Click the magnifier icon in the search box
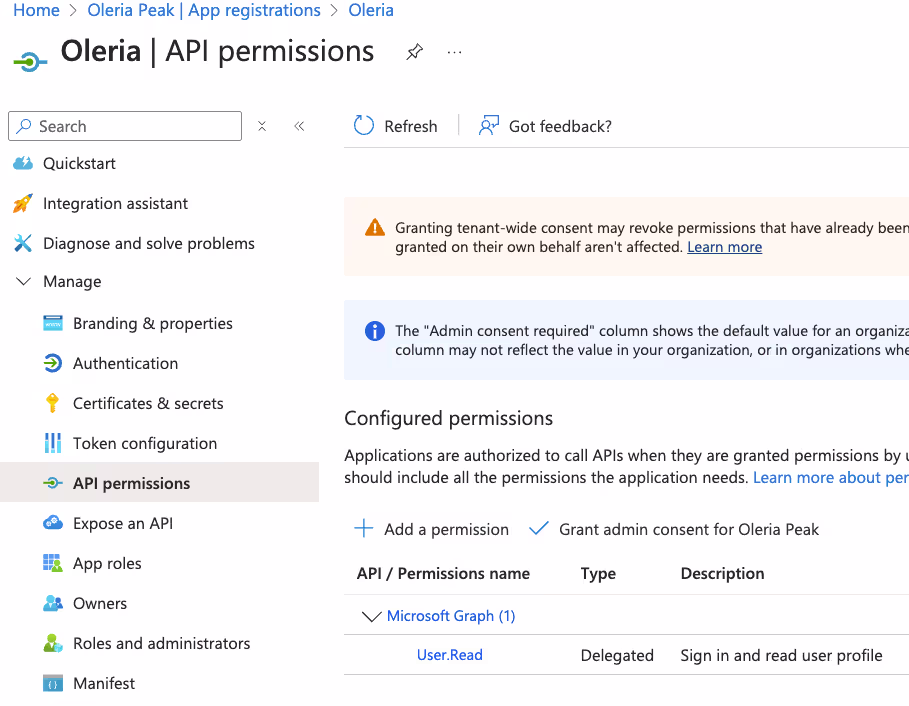This screenshot has height=706, width=909. tap(24, 126)
